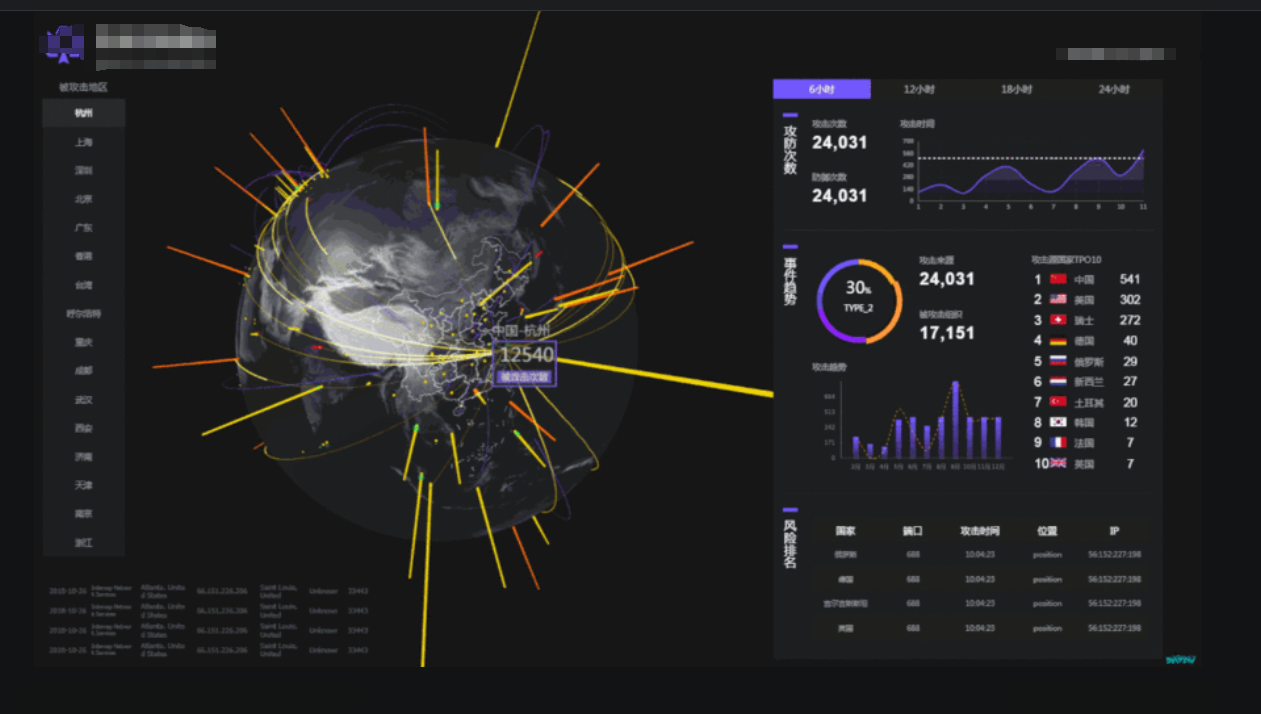Click the 30% TYPE_2 donut chart

coord(859,301)
